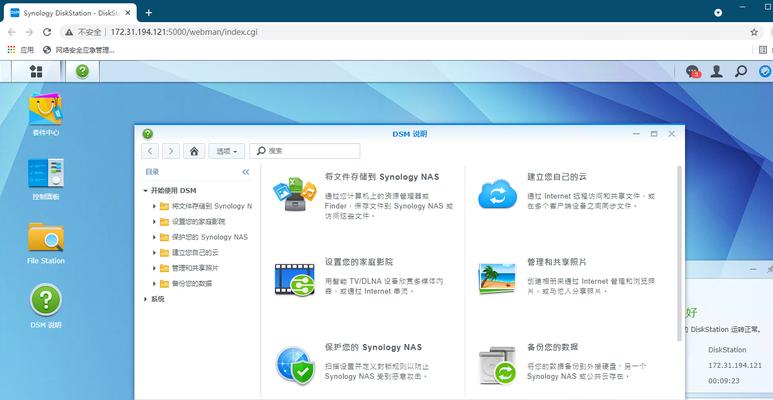Go forward in DSM Help window
This screenshot has width=773, height=400.
[x=171, y=151]
